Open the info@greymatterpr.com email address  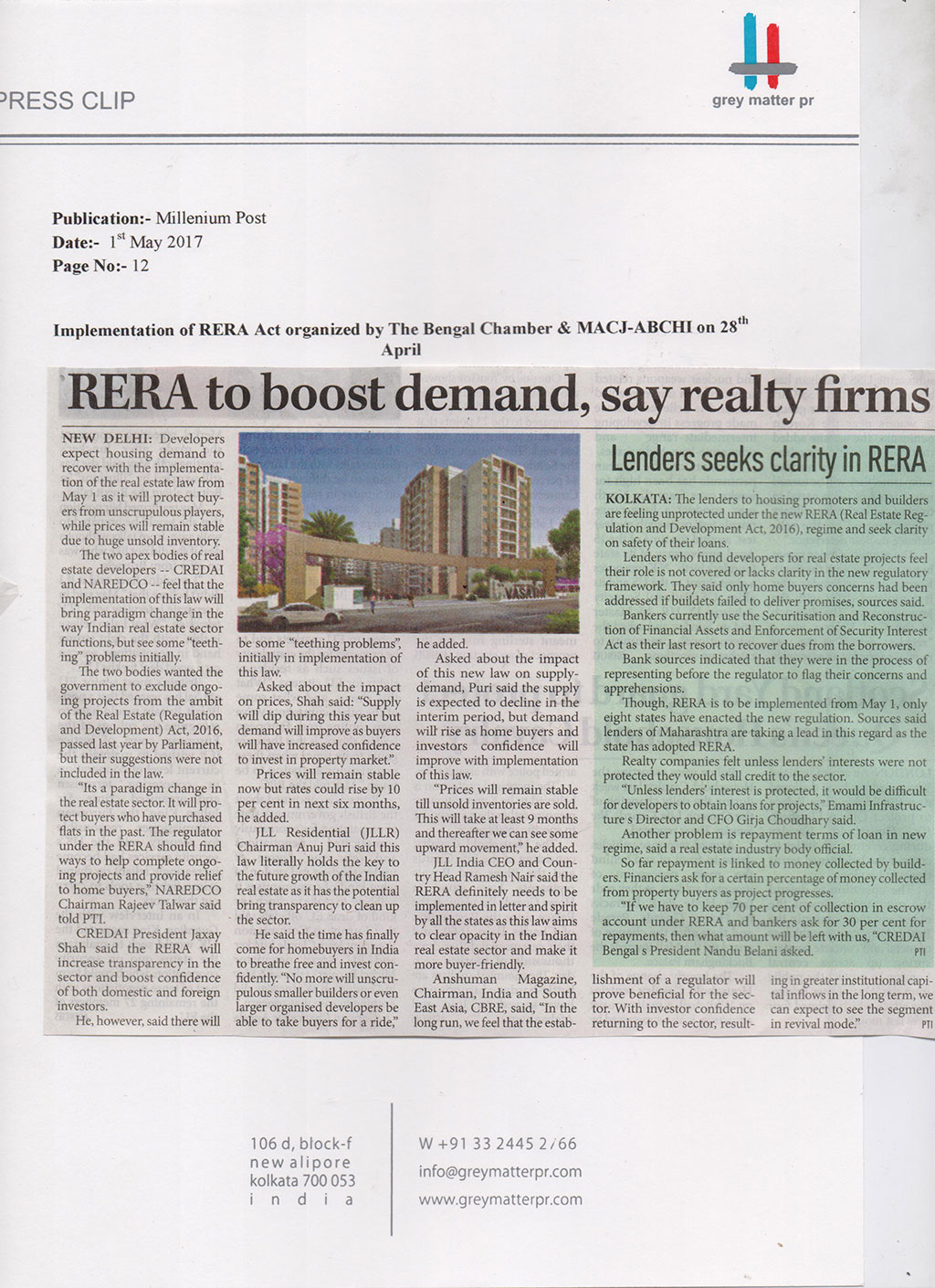(500, 1172)
